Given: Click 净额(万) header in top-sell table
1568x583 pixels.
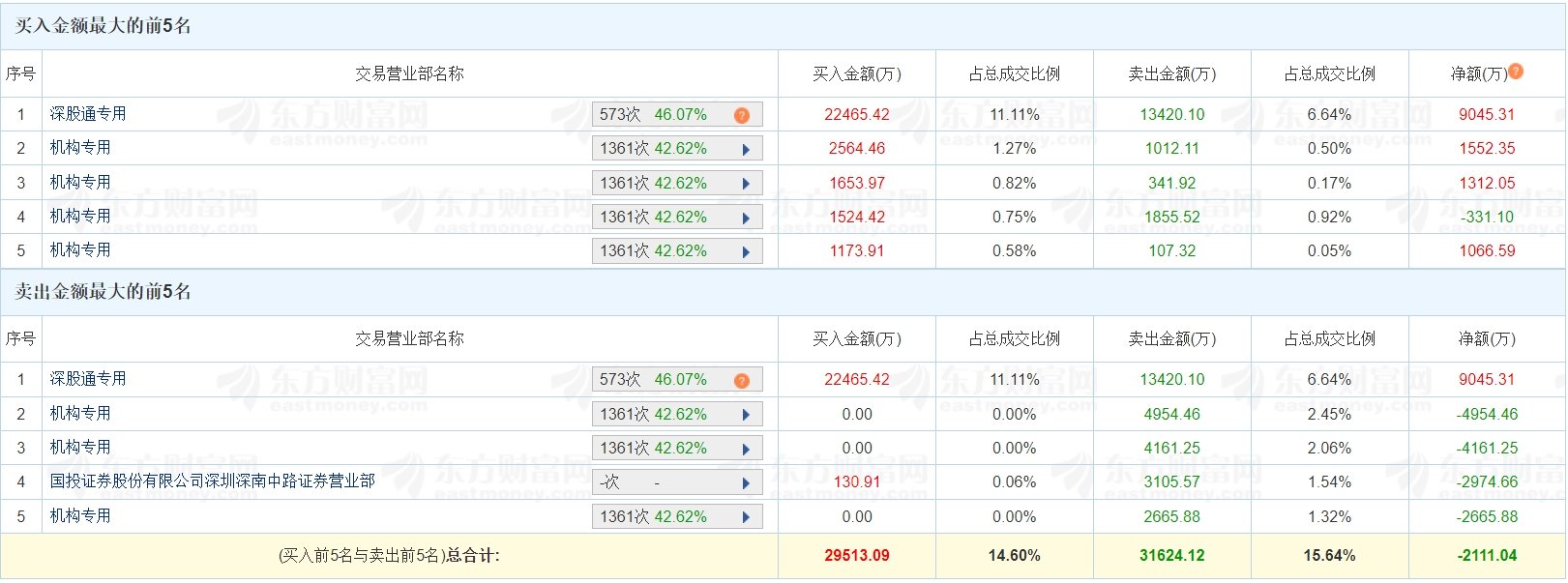Looking at the screenshot, I should (x=1487, y=339).
